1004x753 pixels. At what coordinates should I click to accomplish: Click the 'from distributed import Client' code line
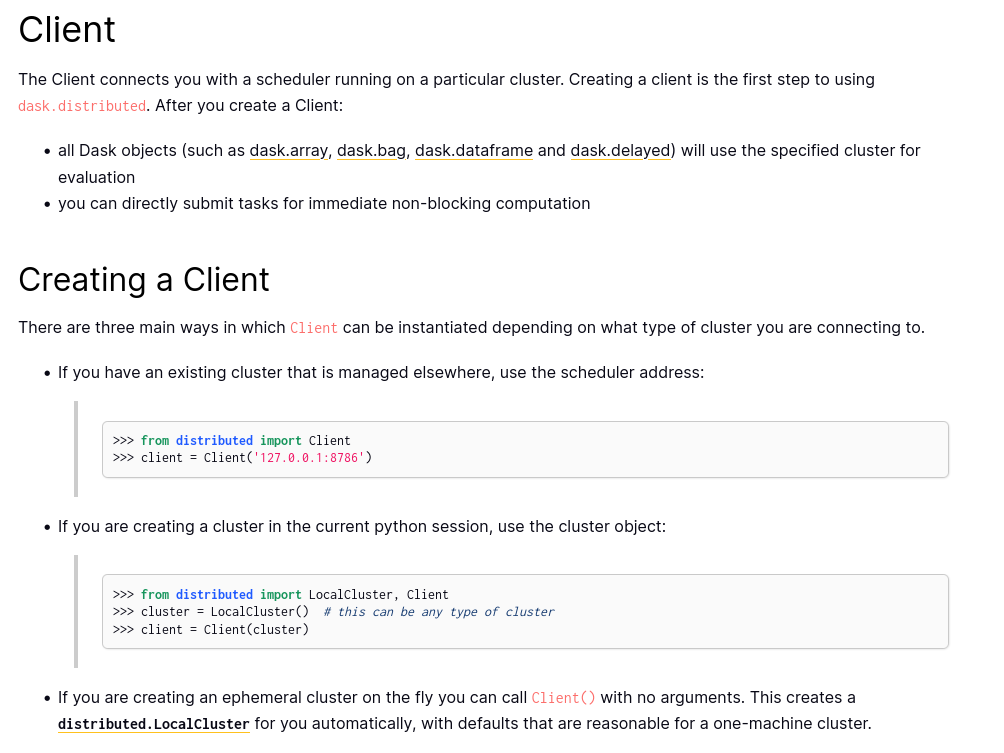click(x=232, y=441)
